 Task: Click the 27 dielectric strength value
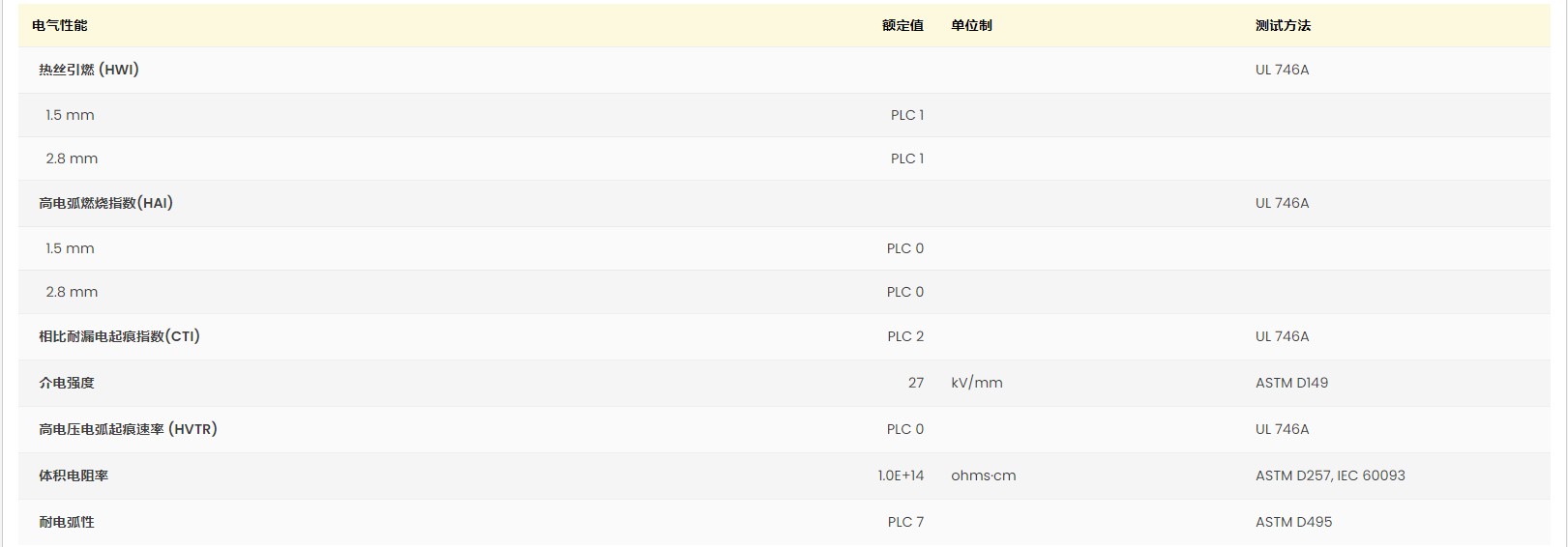(x=916, y=383)
